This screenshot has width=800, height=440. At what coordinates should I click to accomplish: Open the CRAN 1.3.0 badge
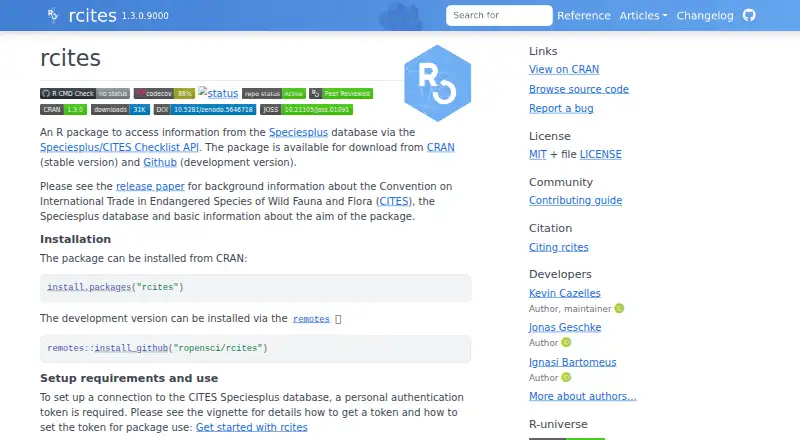[64, 109]
